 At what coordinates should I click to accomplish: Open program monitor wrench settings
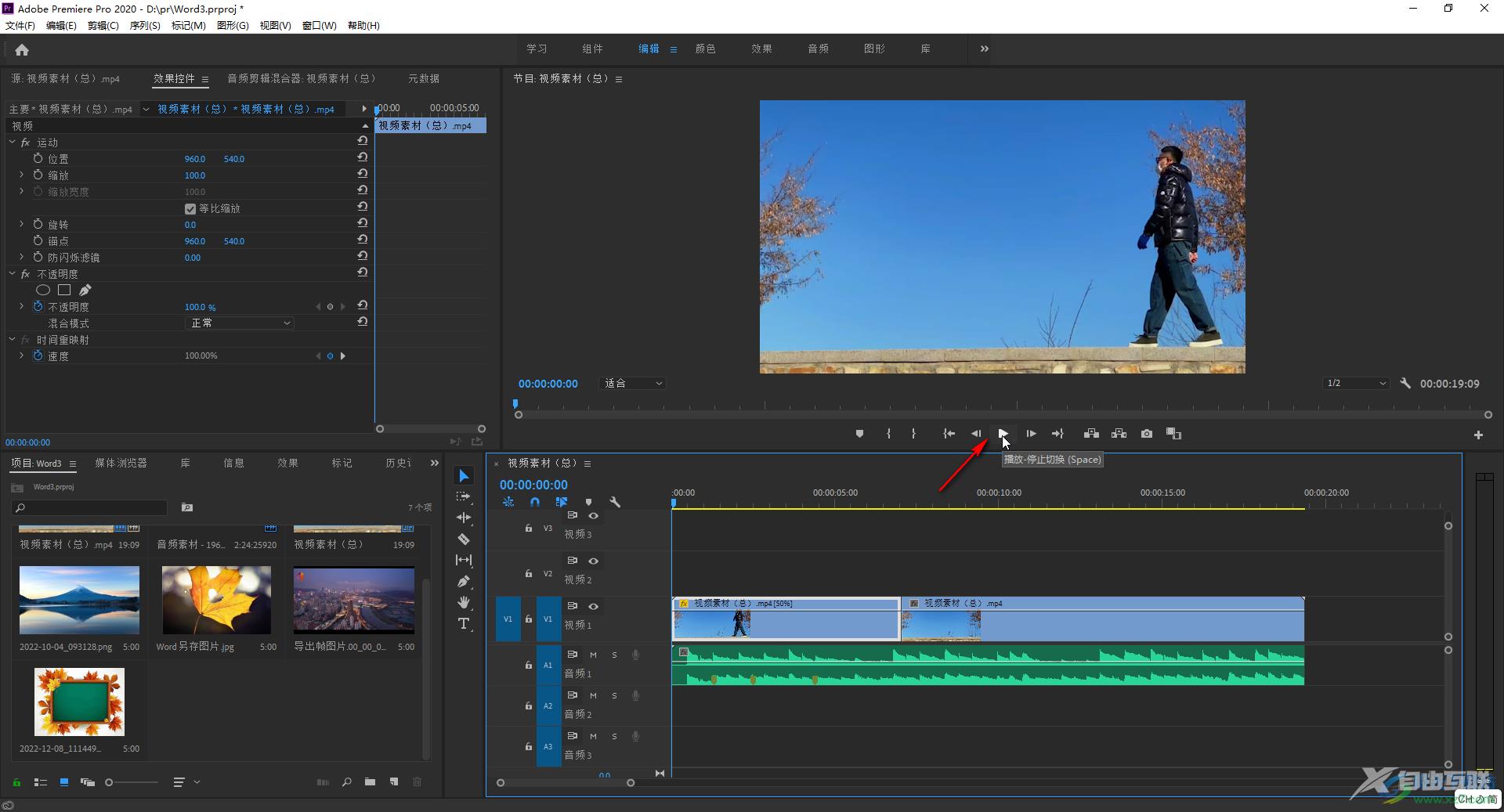coord(1405,384)
